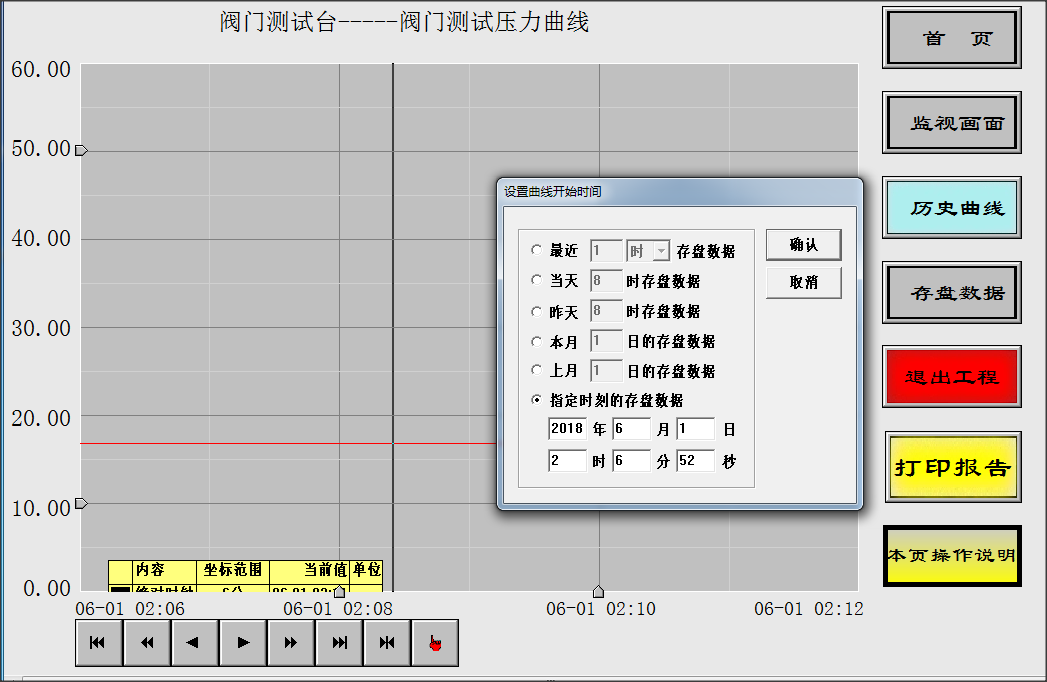The width and height of the screenshot is (1047, 682).
Task: Switch to the 历史曲线 page
Action: 951,207
